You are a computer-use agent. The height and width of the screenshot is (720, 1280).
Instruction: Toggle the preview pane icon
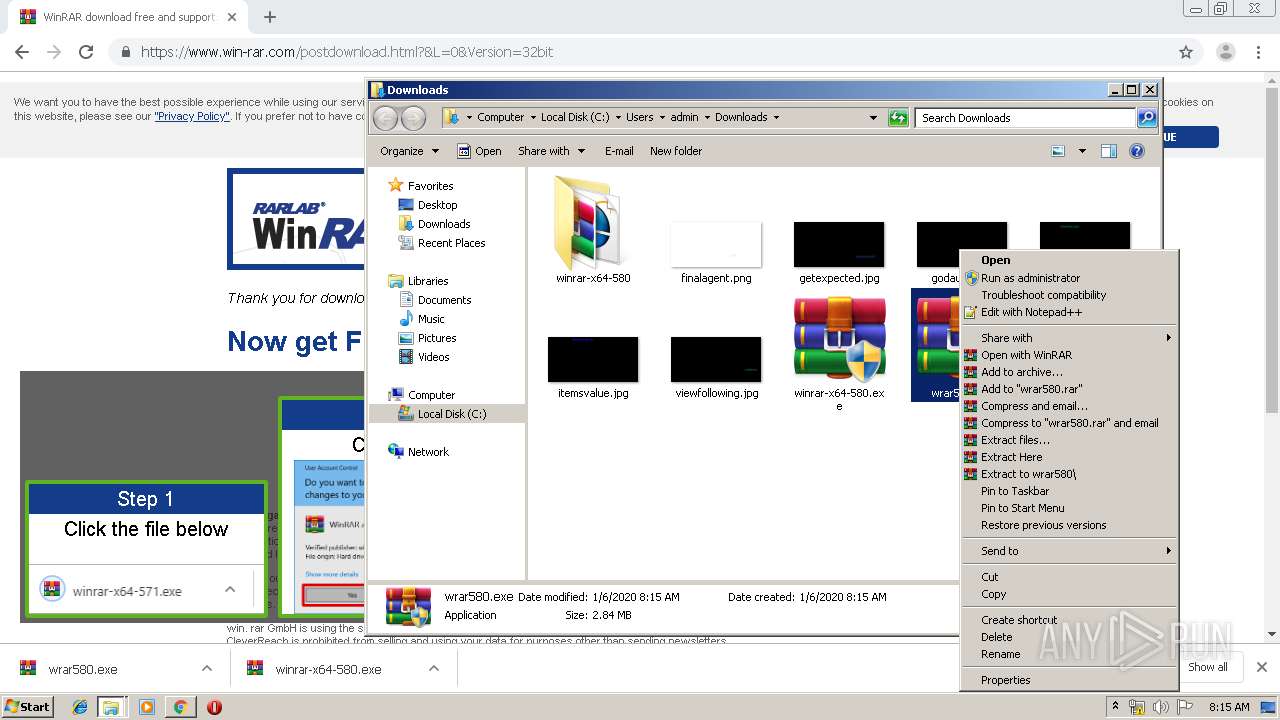point(1108,151)
